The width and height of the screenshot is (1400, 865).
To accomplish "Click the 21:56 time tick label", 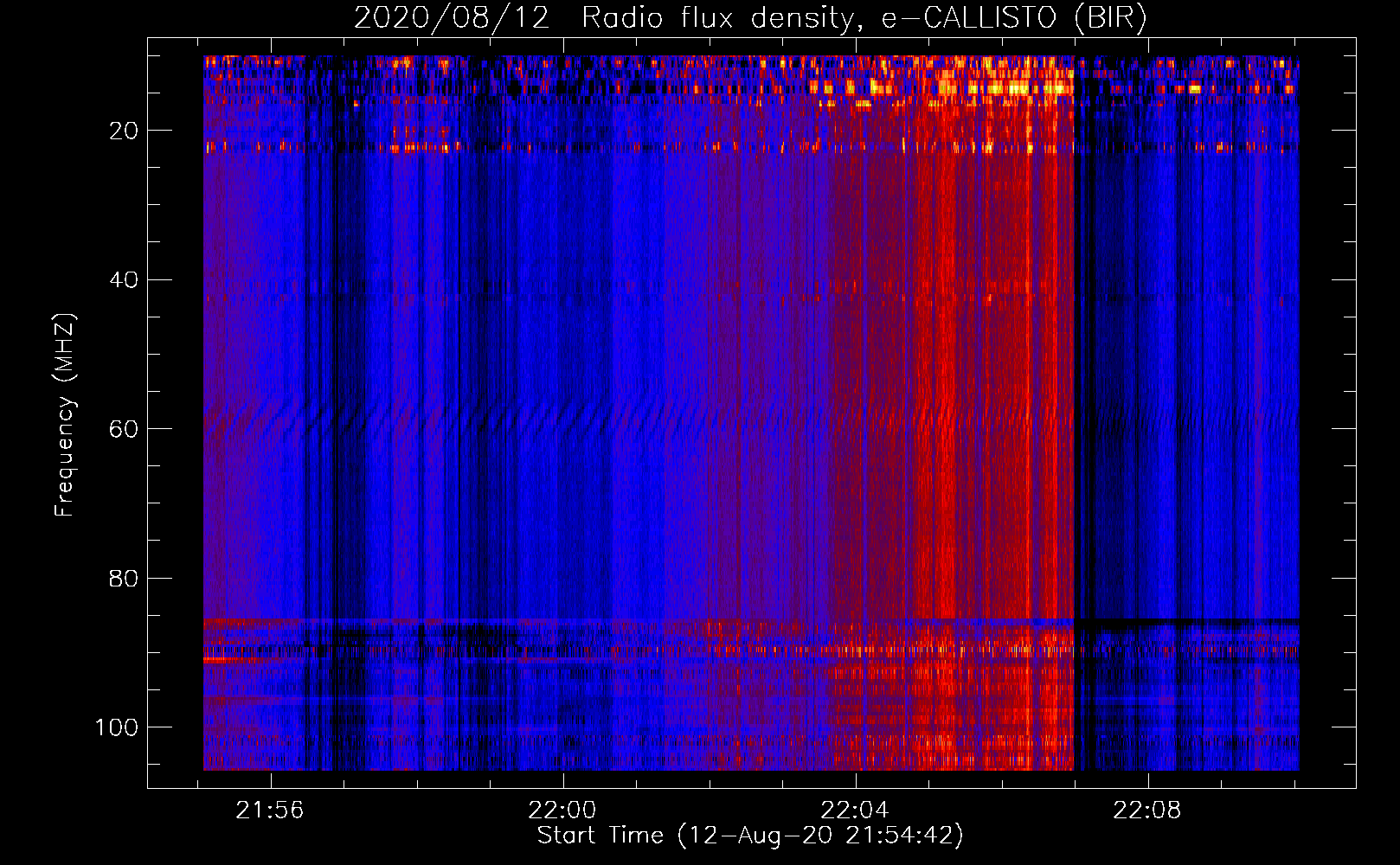I will 270,811.
